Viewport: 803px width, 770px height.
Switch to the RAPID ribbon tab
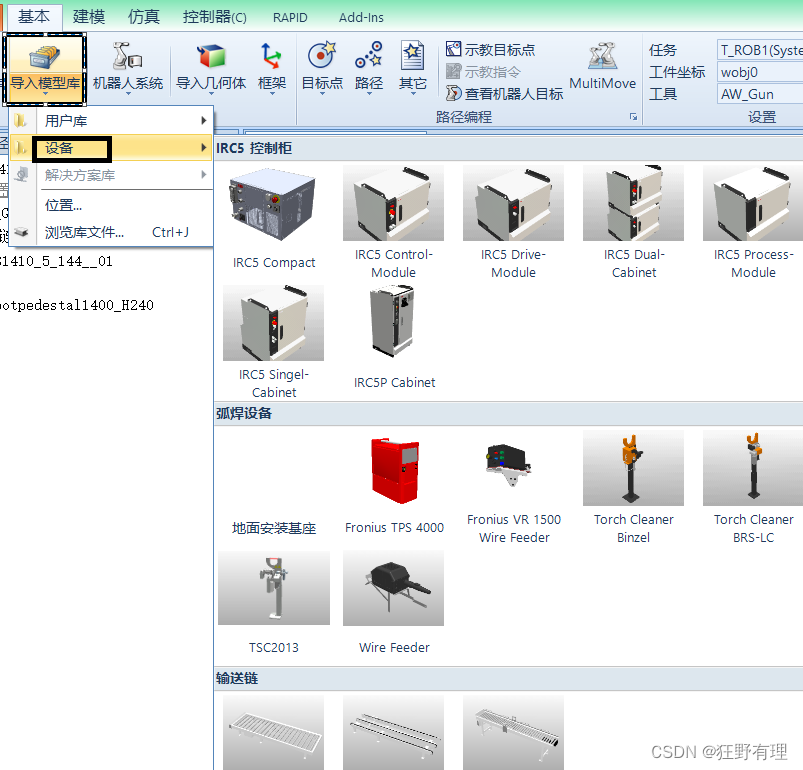(290, 17)
